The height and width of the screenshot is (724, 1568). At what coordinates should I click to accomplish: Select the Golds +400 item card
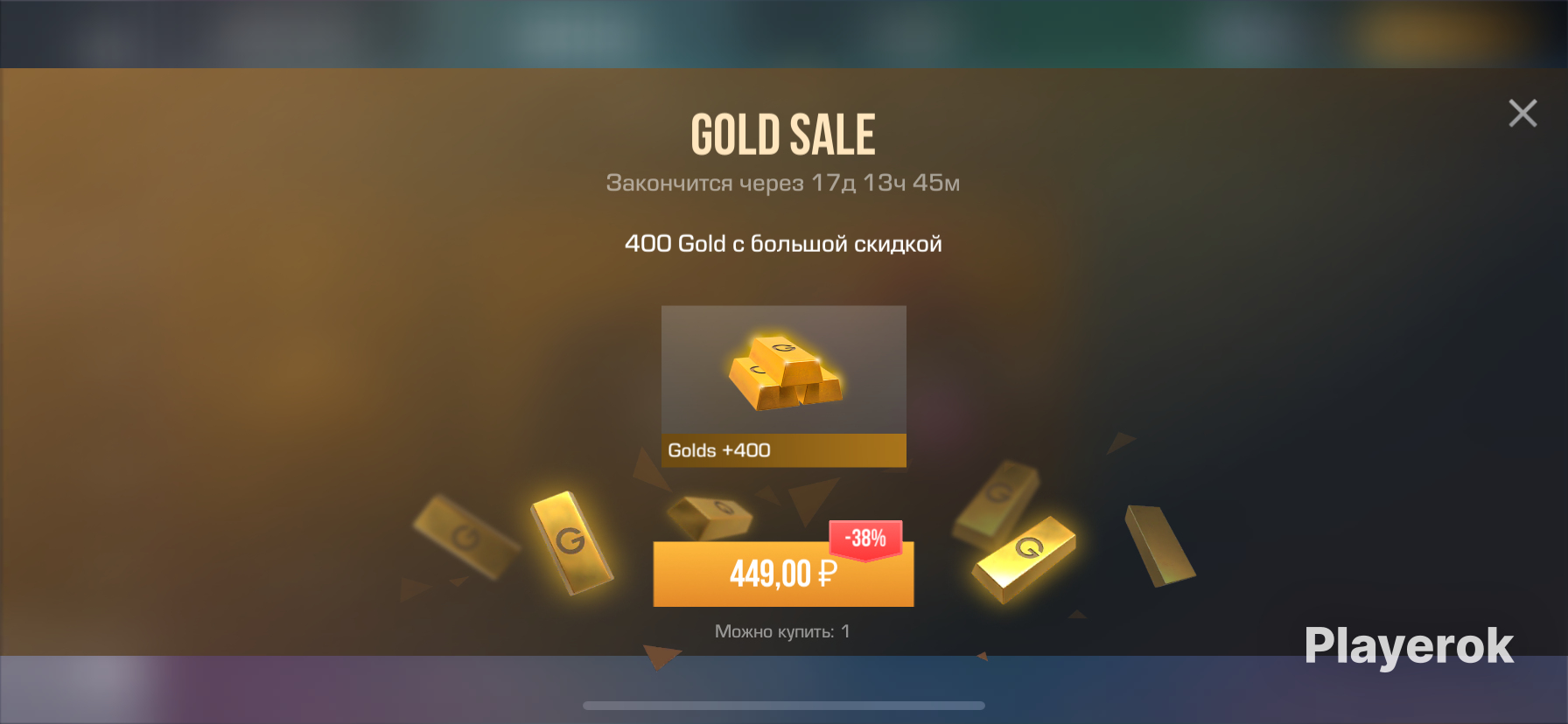[783, 386]
